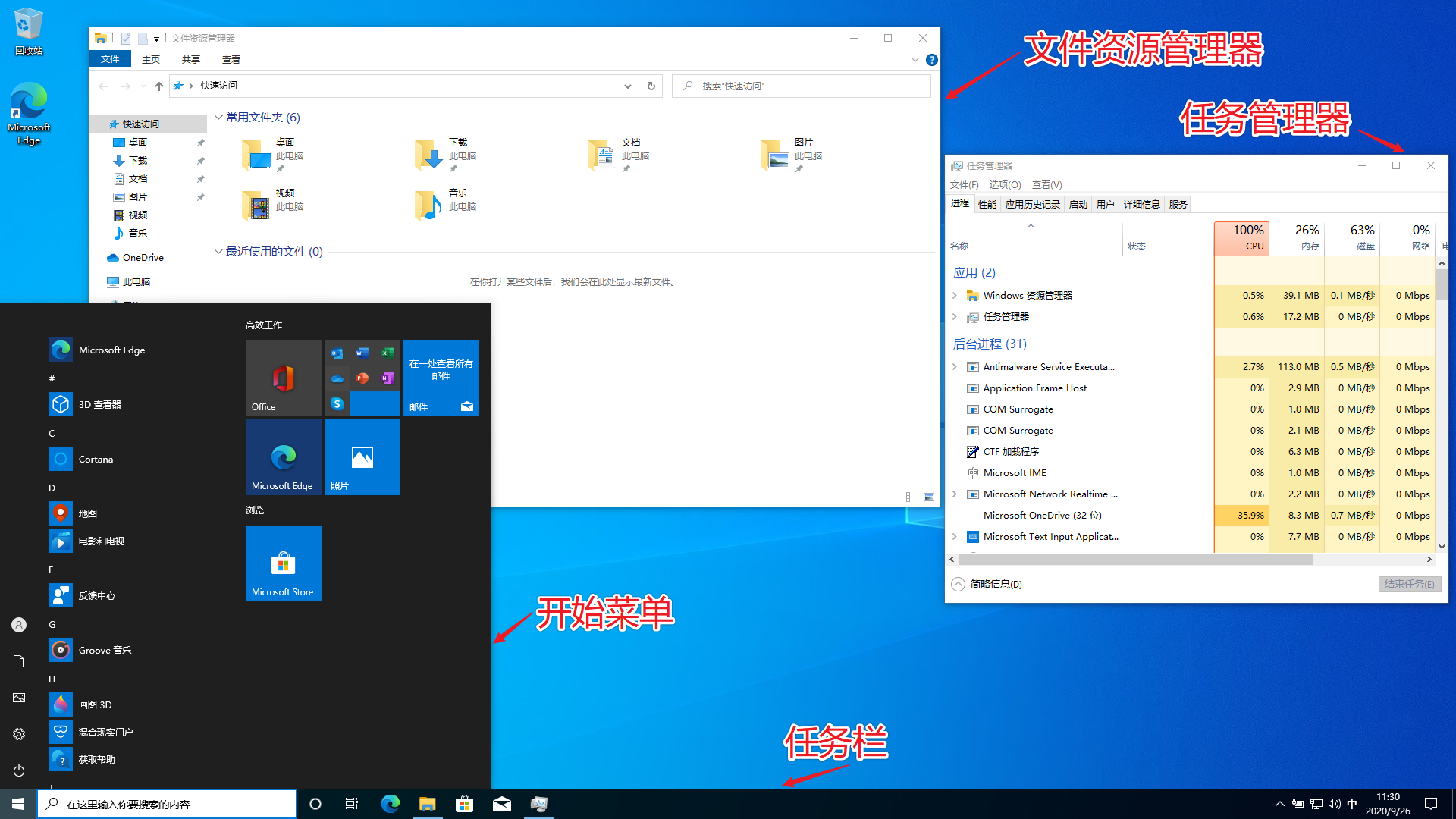Click the Cortana circle on the taskbar
The height and width of the screenshot is (819, 1456).
[x=315, y=804]
